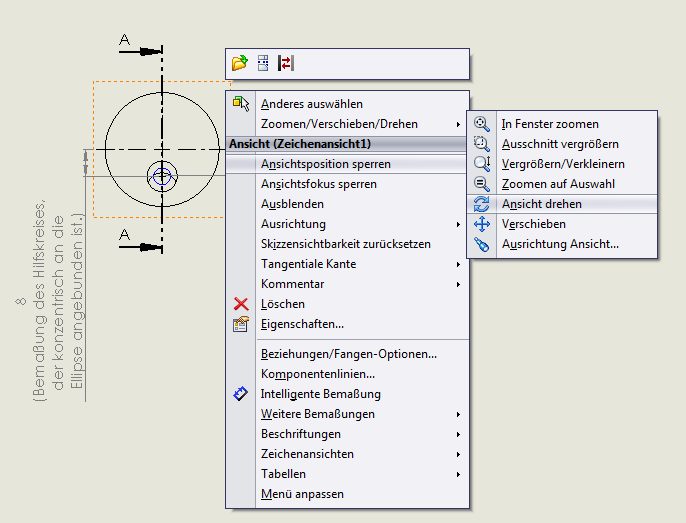Expand Ausrichtung submenu arrow
686x523 pixels.
tap(458, 225)
